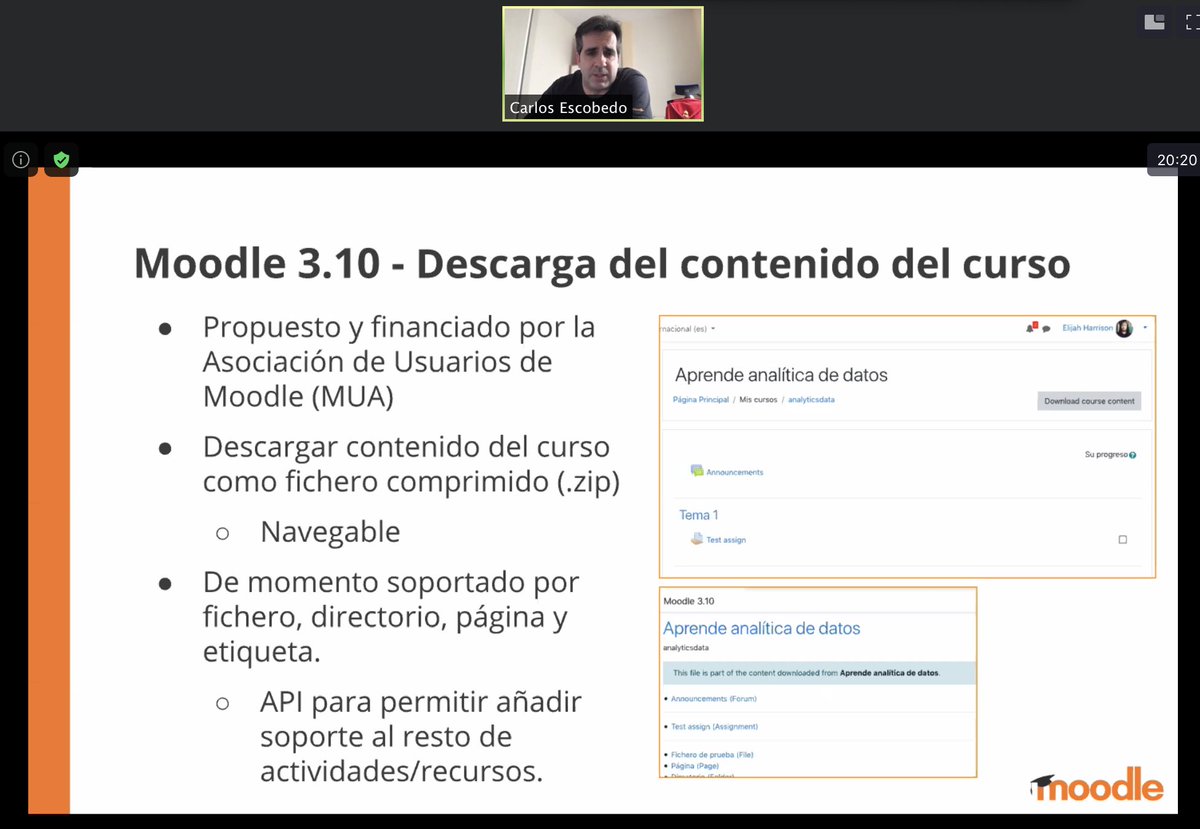Click the 20:20 meeting timer
Image resolution: width=1200 pixels, height=829 pixels.
coord(1176,159)
